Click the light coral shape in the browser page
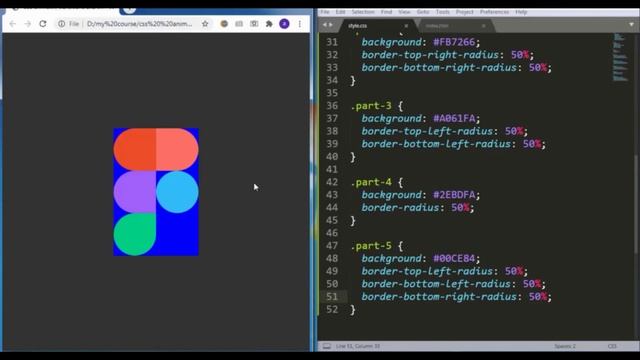 point(177,149)
